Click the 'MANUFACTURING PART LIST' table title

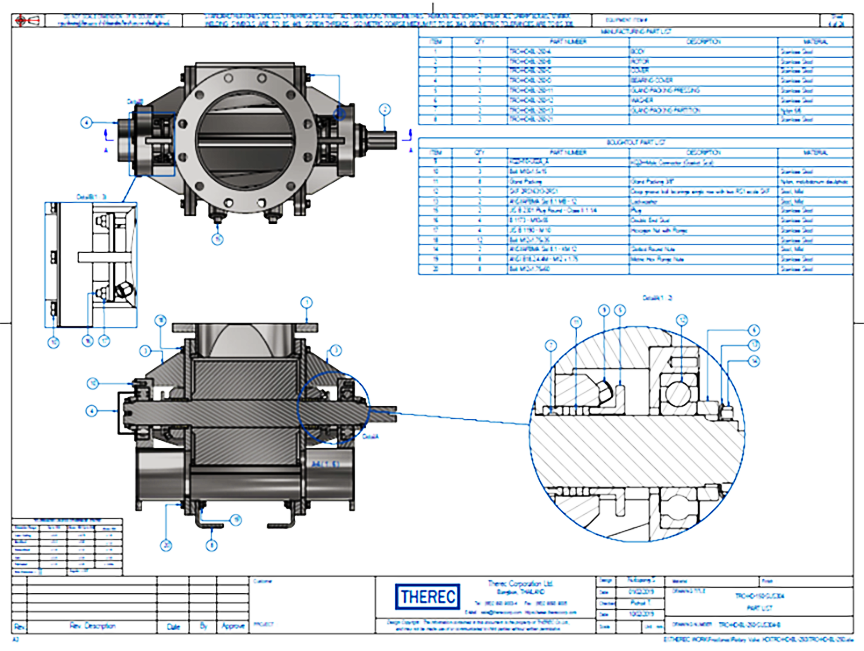pos(635,32)
